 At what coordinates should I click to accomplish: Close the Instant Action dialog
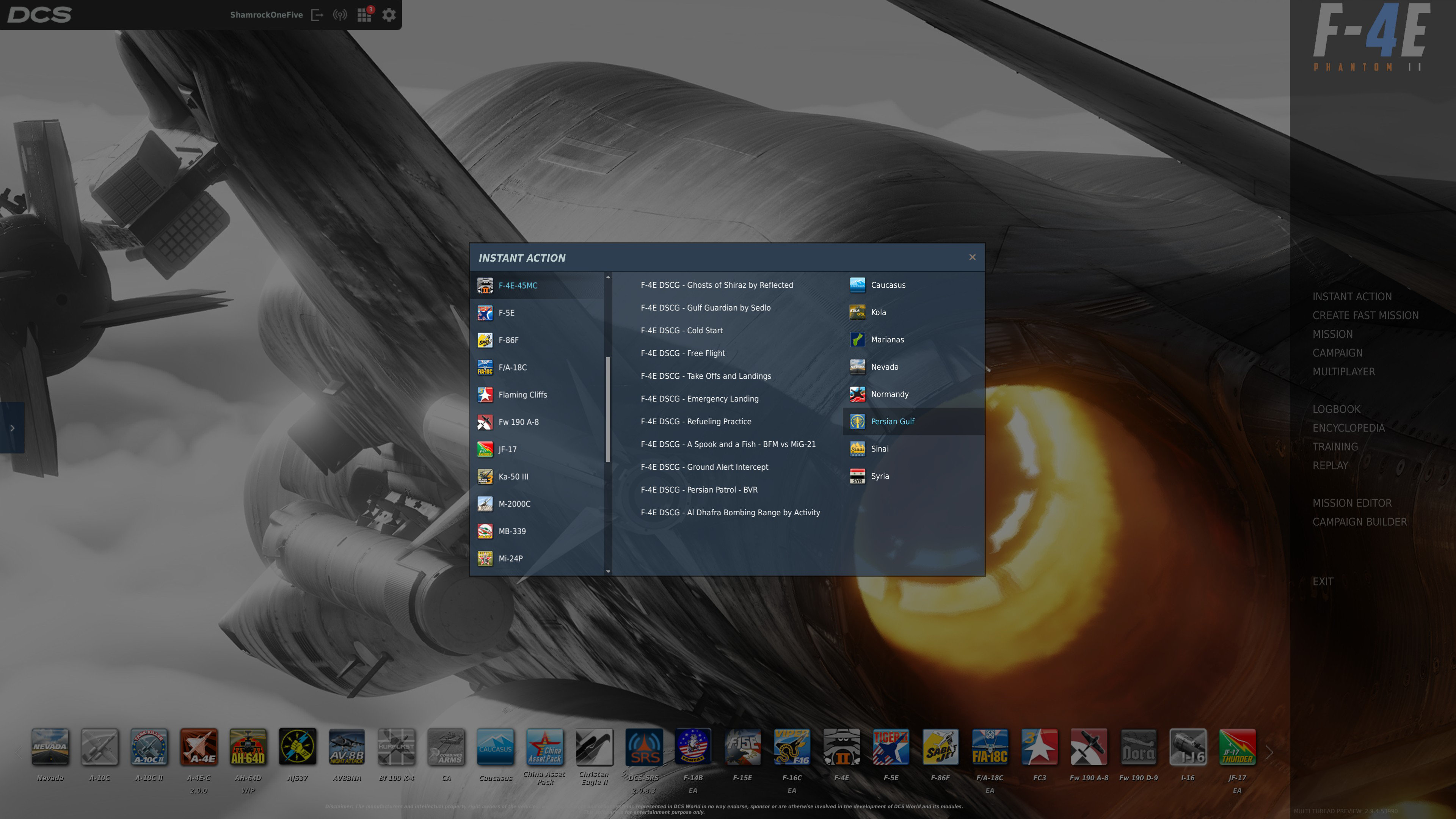pyautogui.click(x=972, y=257)
